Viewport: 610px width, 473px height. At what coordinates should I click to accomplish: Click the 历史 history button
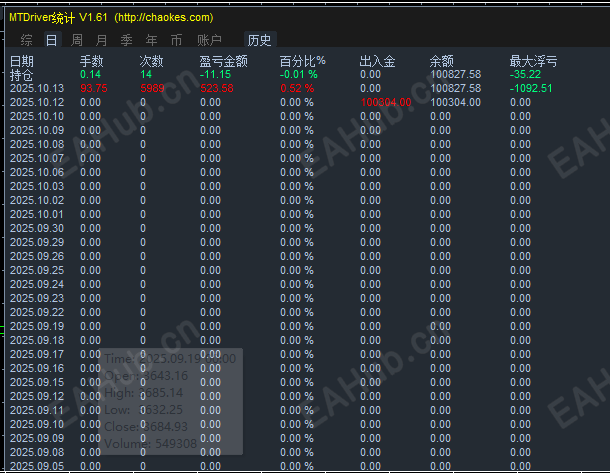(x=259, y=40)
